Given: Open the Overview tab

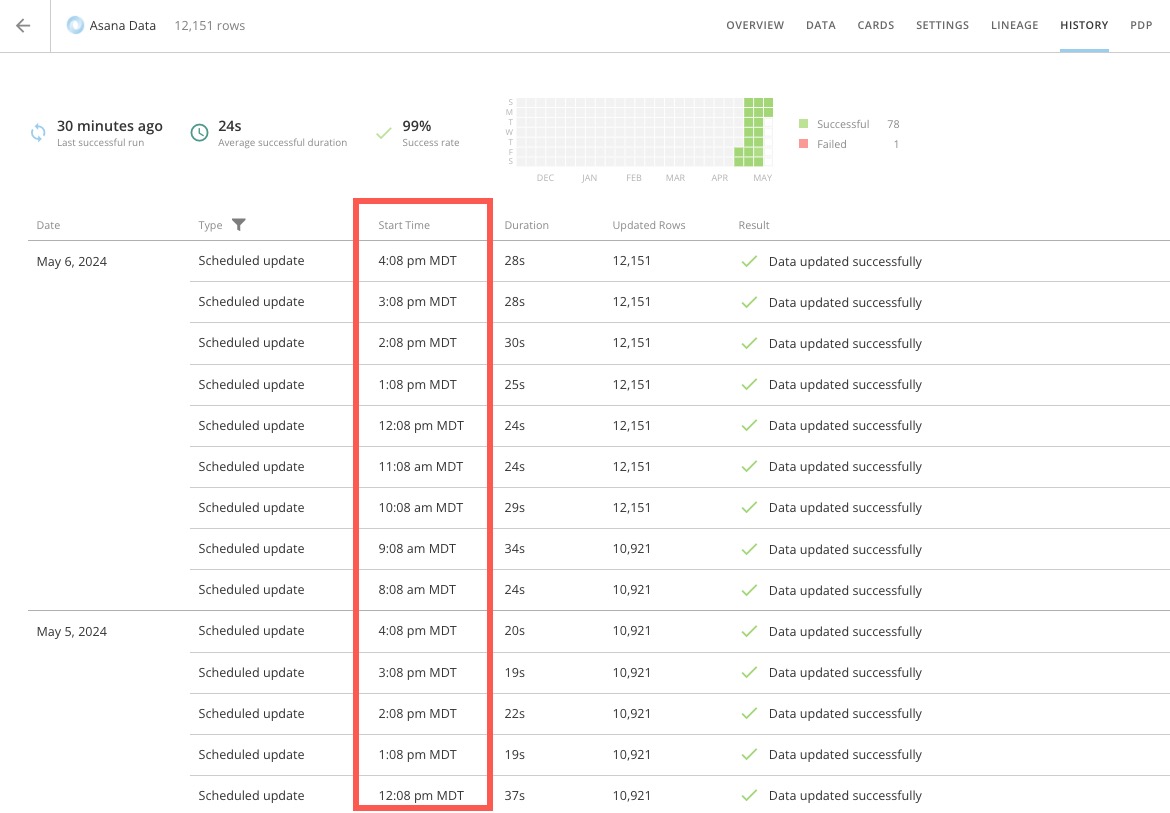Looking at the screenshot, I should coord(754,26).
